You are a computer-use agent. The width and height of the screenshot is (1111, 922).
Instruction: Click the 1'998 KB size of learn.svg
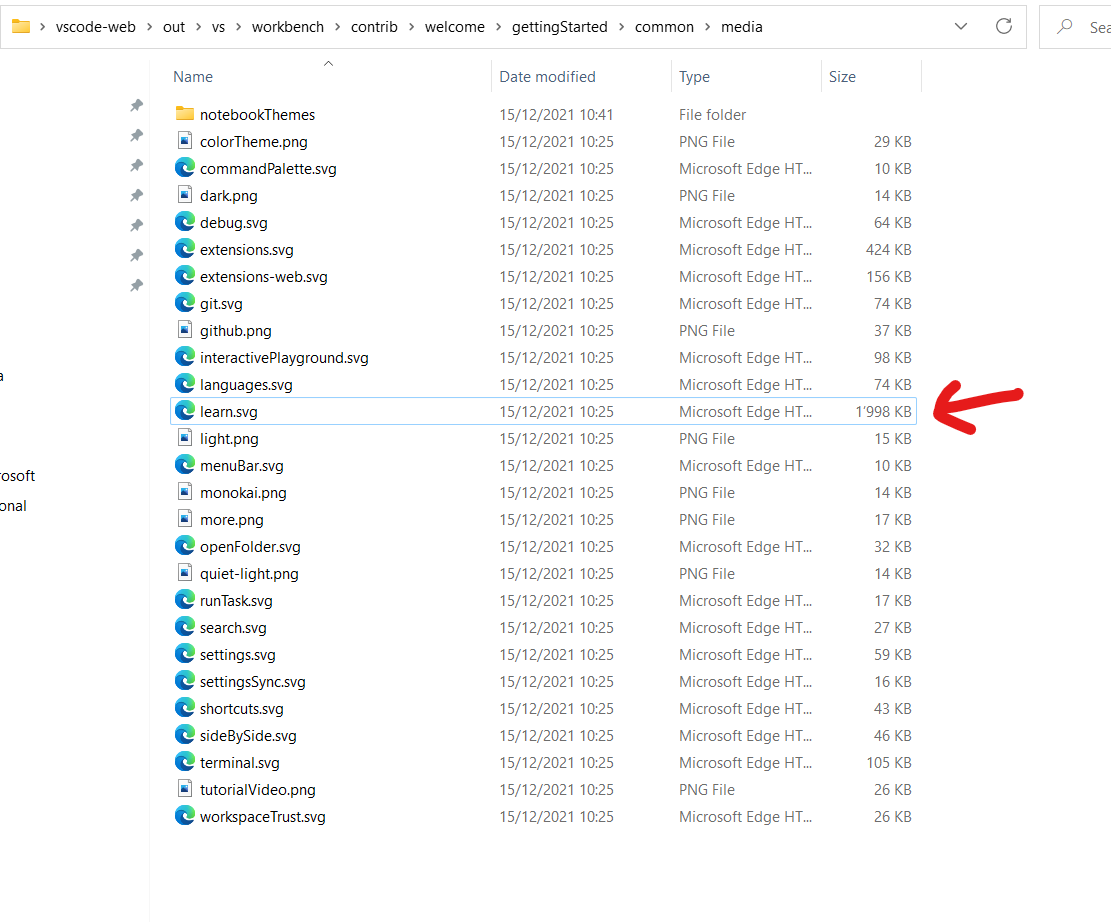[883, 412]
